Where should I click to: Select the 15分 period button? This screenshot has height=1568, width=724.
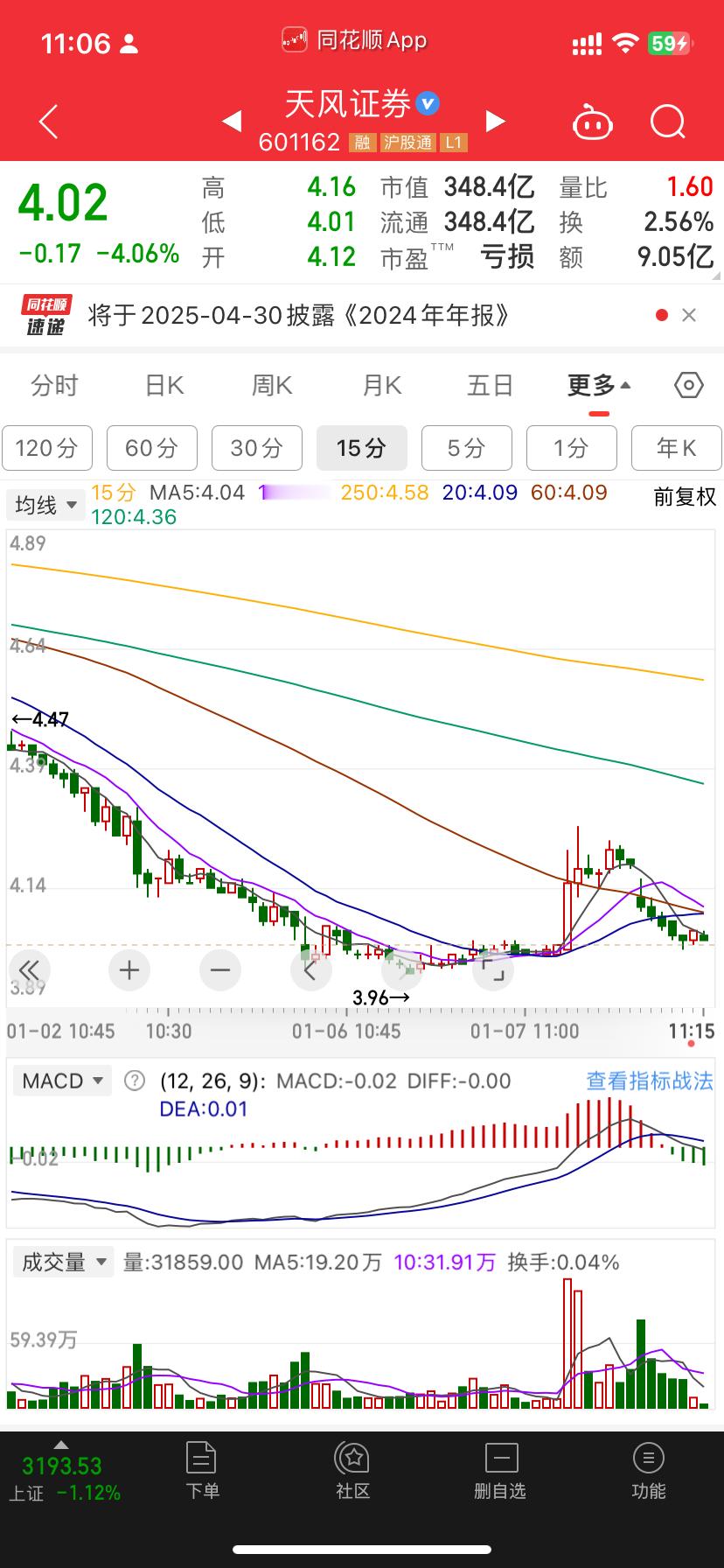pos(362,448)
